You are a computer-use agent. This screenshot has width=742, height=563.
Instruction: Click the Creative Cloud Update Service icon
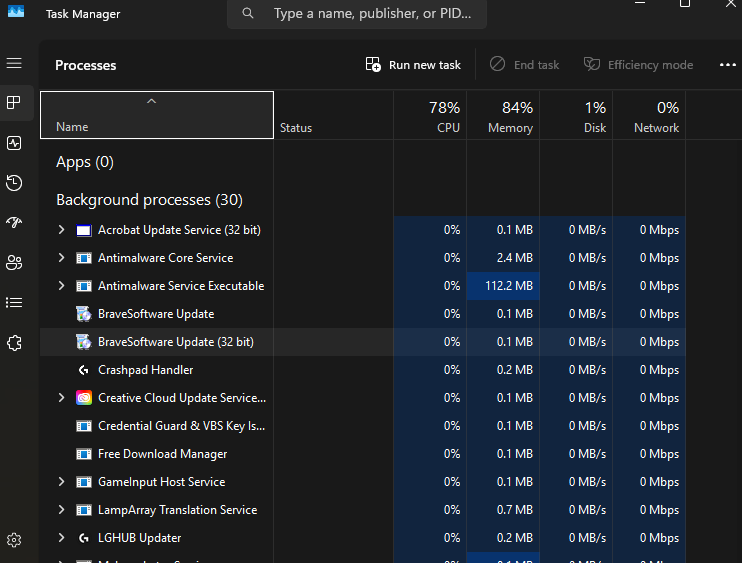click(x=84, y=398)
